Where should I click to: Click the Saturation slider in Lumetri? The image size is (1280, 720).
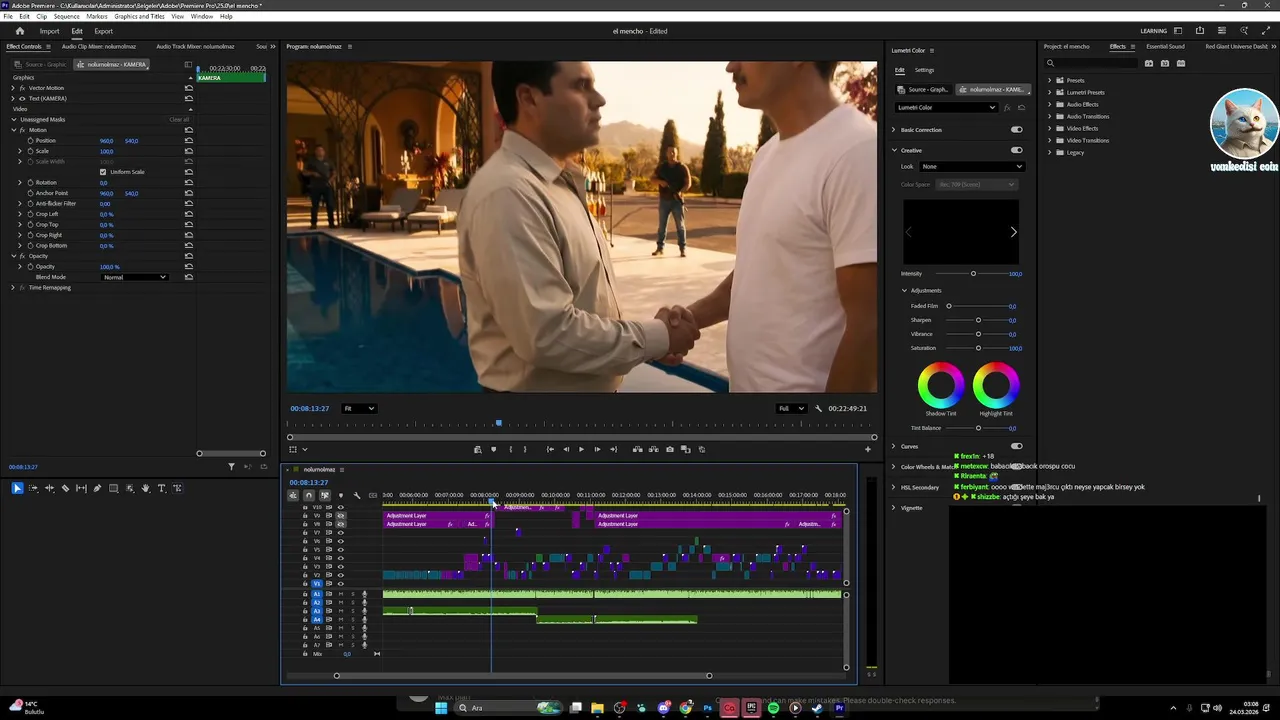(978, 348)
